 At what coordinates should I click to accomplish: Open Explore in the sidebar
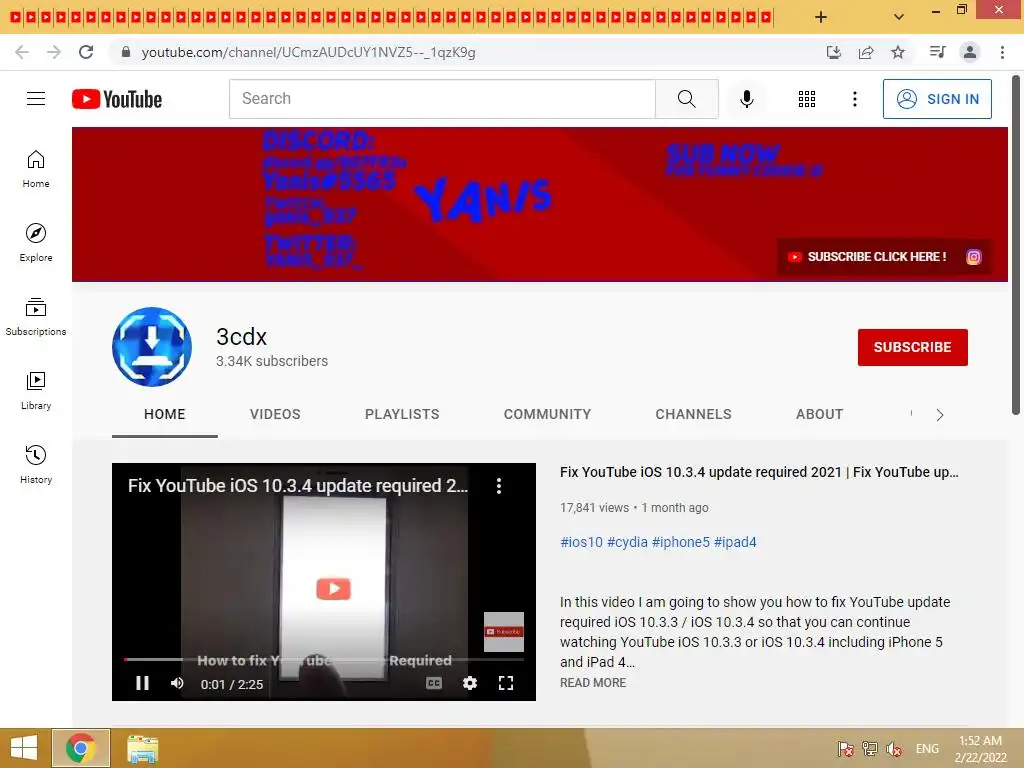tap(36, 242)
